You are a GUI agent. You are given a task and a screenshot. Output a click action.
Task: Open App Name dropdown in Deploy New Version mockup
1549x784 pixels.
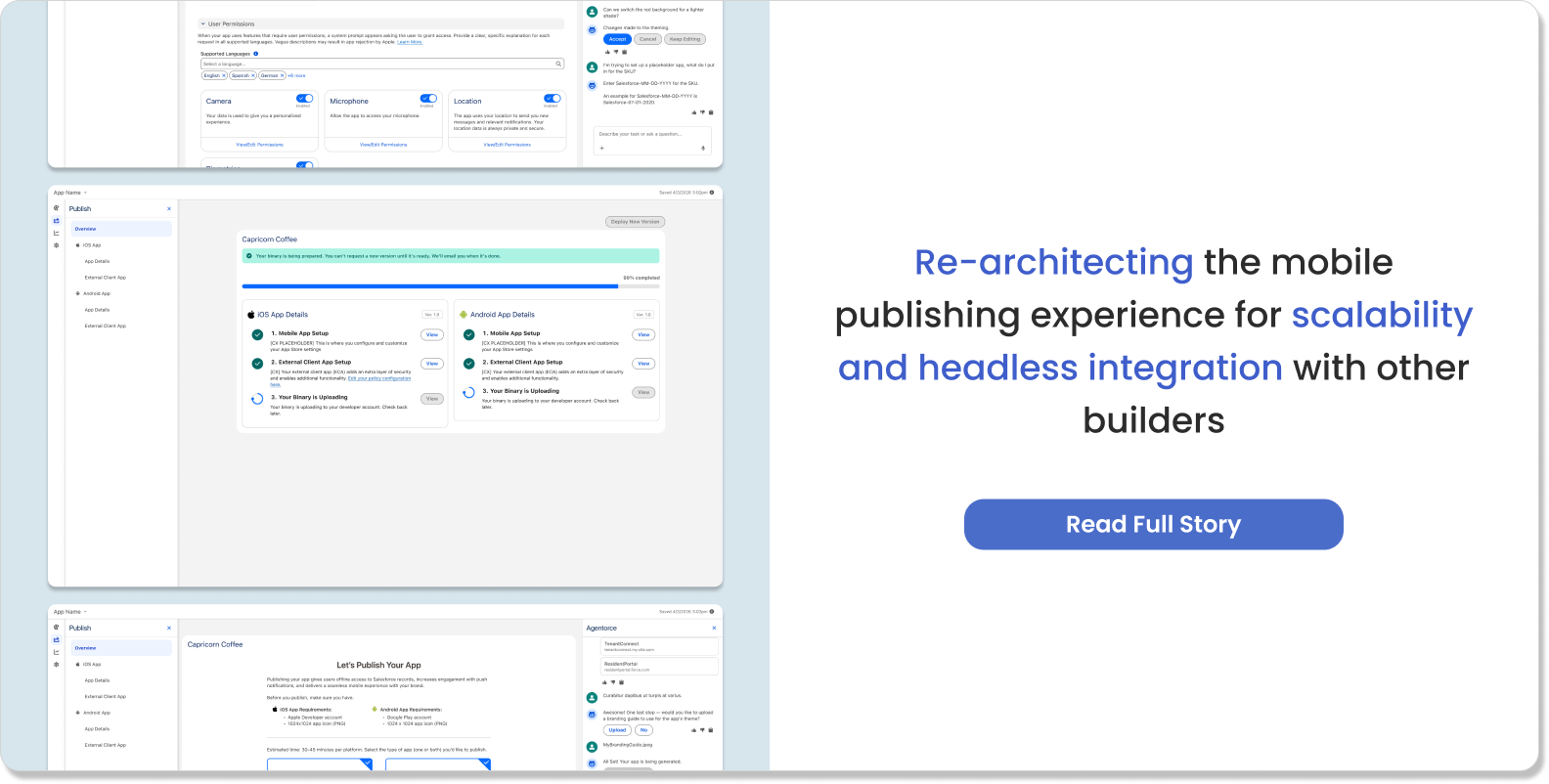coord(70,193)
